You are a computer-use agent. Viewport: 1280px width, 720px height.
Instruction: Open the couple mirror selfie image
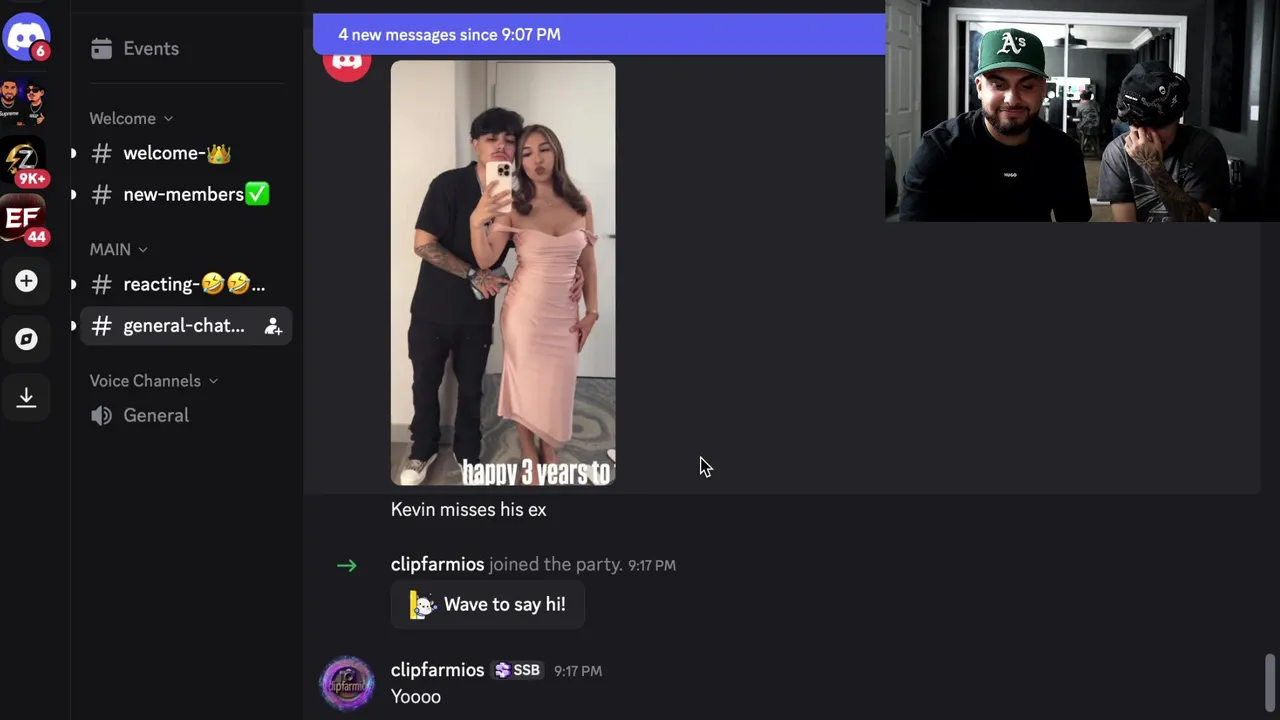[x=503, y=273]
